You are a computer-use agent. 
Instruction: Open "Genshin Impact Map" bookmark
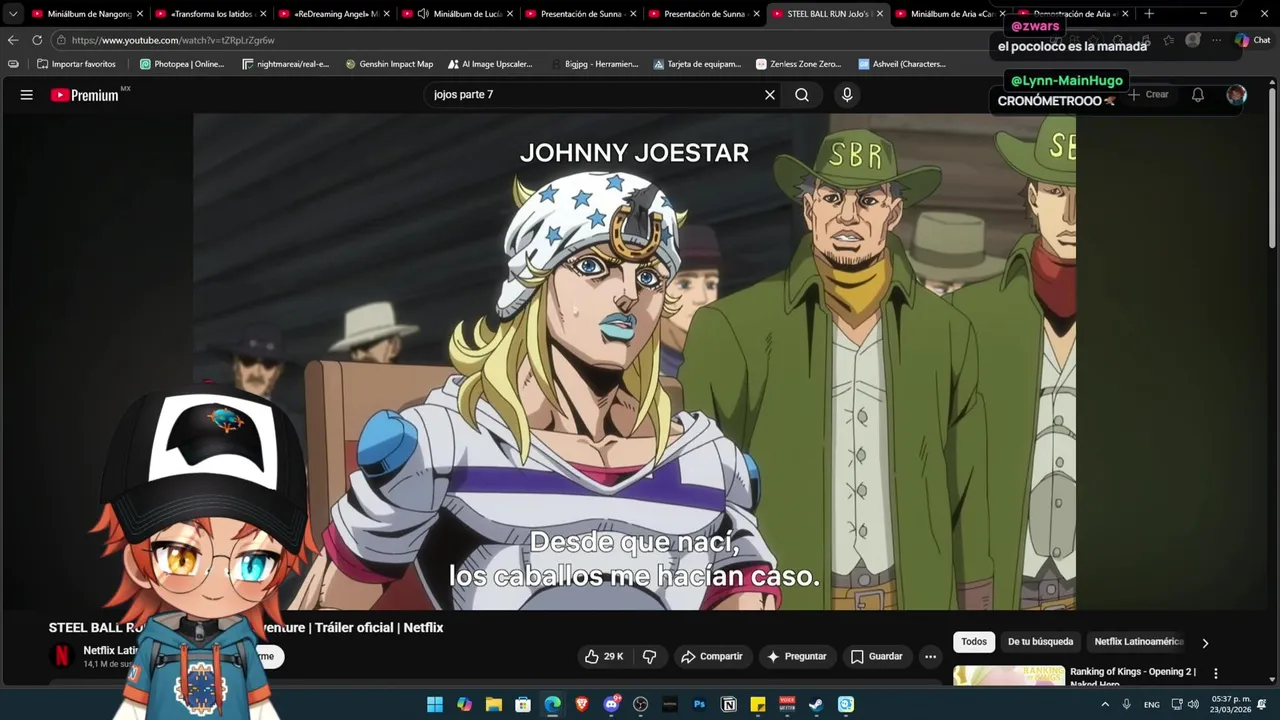pyautogui.click(x=389, y=64)
